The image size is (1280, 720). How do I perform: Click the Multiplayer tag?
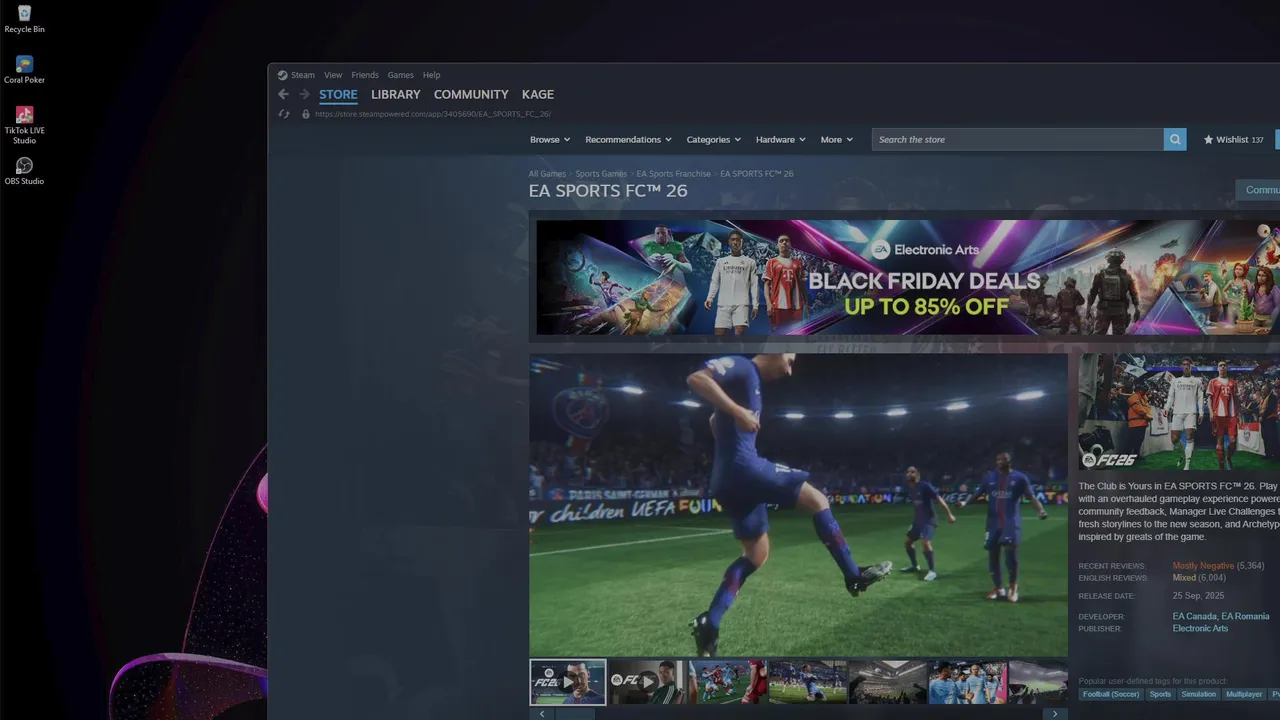click(1244, 694)
